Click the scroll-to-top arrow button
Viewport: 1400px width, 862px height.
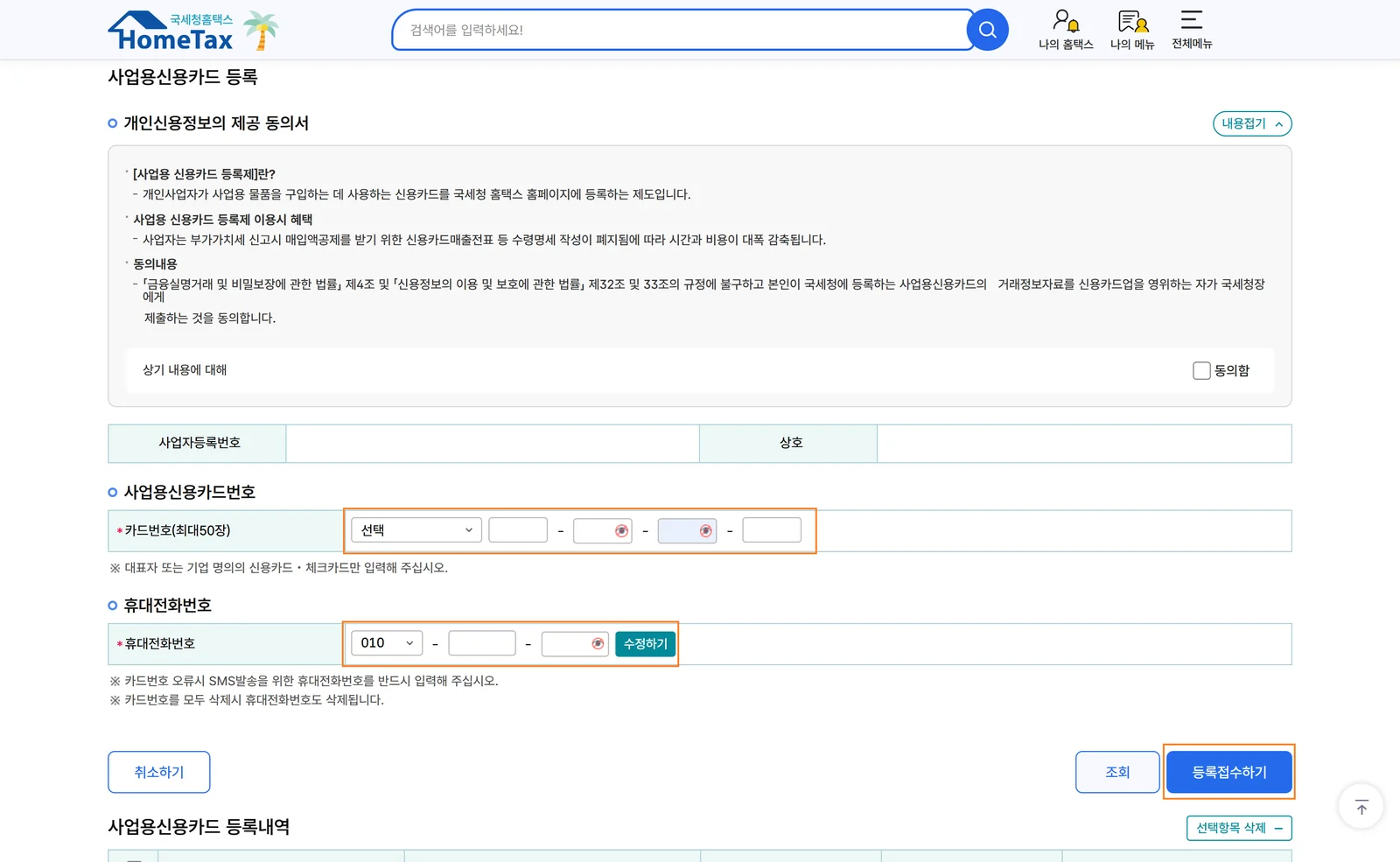[1361, 806]
